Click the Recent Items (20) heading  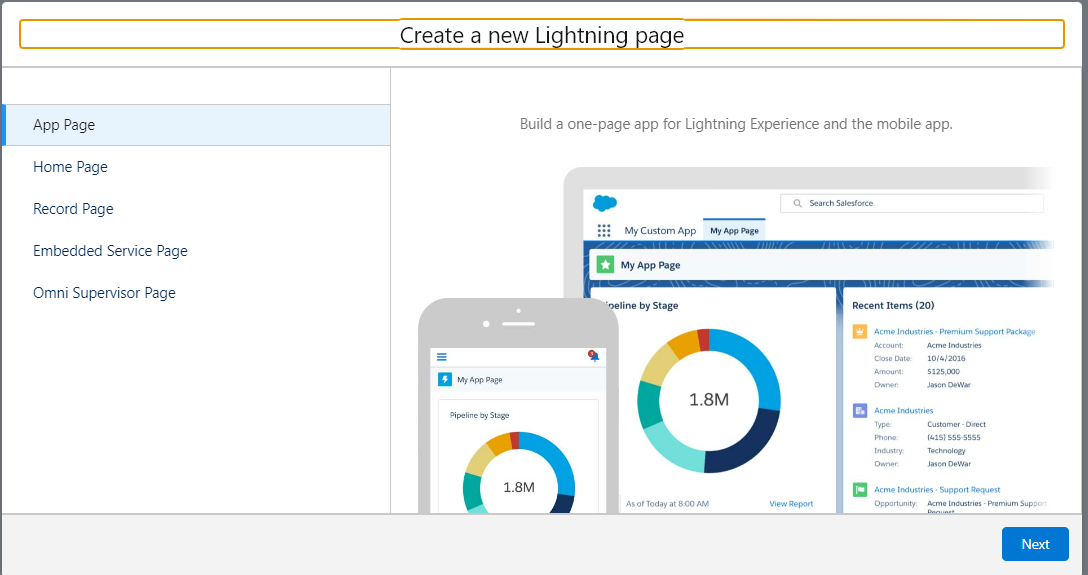click(893, 305)
